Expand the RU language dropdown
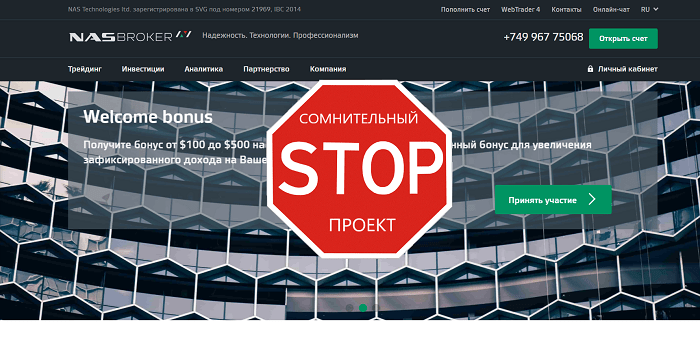700x360 pixels. point(650,9)
